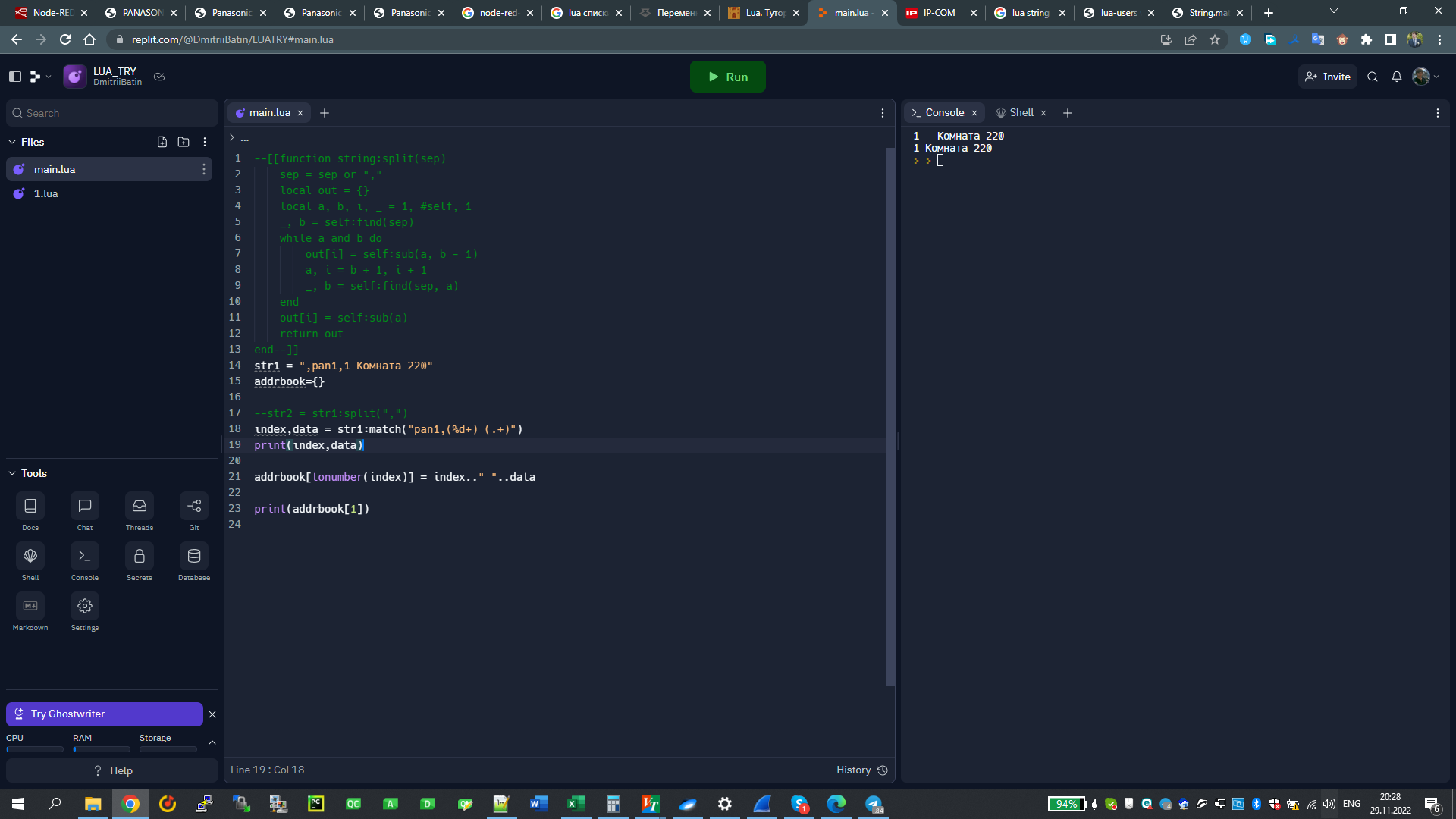Viewport: 1456px width, 819px height.
Task: Open the Docs tool
Action: (x=30, y=506)
